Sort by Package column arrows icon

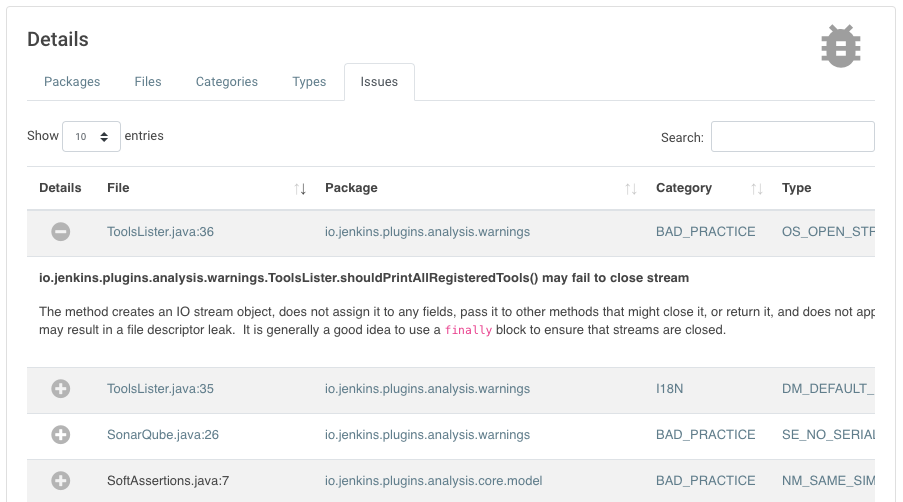630,189
